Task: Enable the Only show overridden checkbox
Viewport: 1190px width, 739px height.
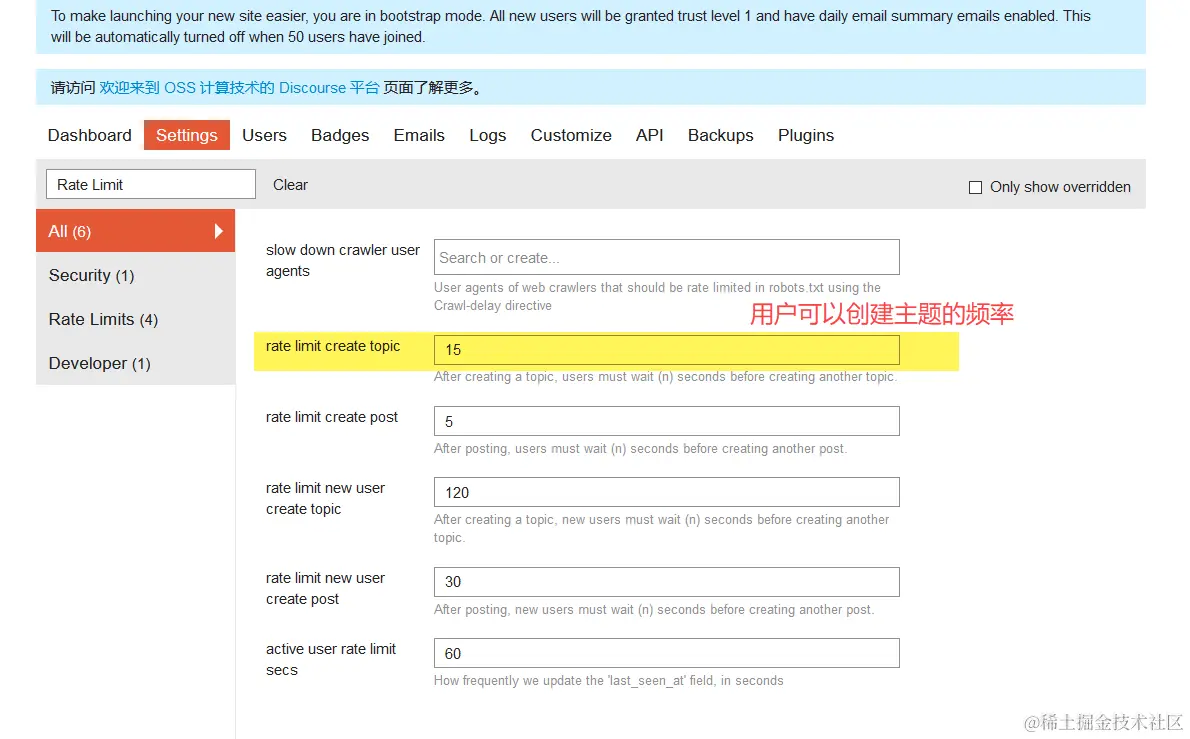Action: (x=975, y=186)
